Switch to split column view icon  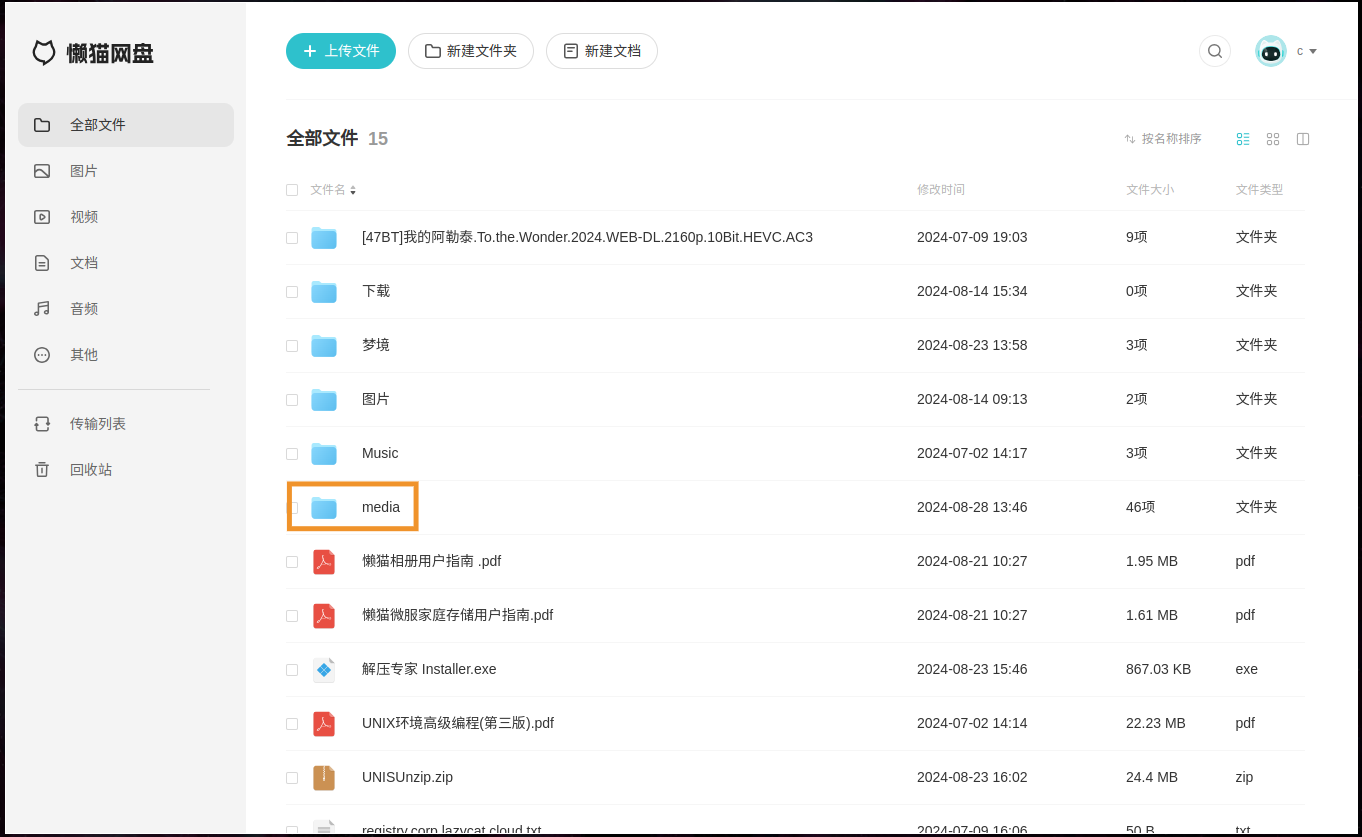point(1303,139)
